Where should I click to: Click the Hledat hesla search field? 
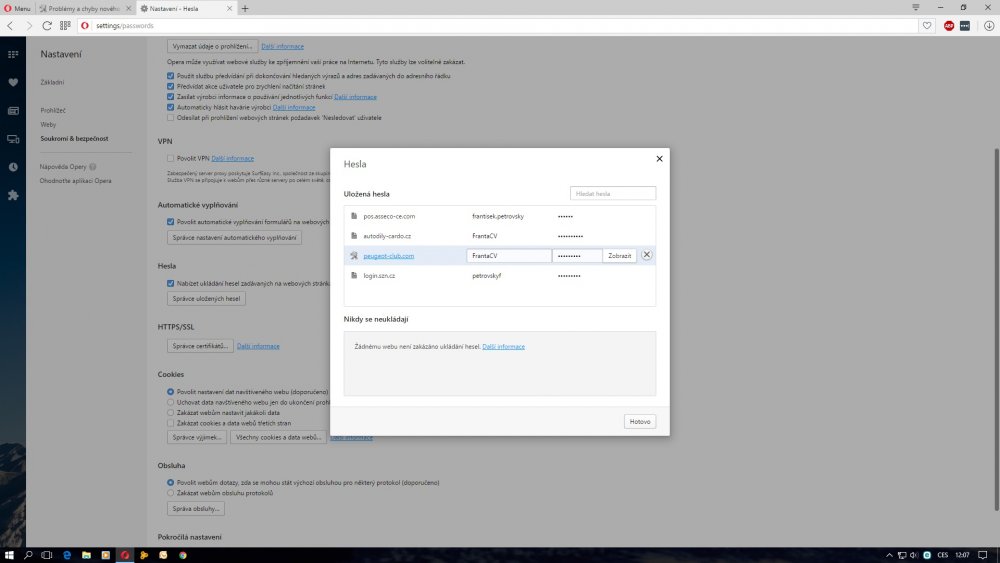tap(612, 193)
